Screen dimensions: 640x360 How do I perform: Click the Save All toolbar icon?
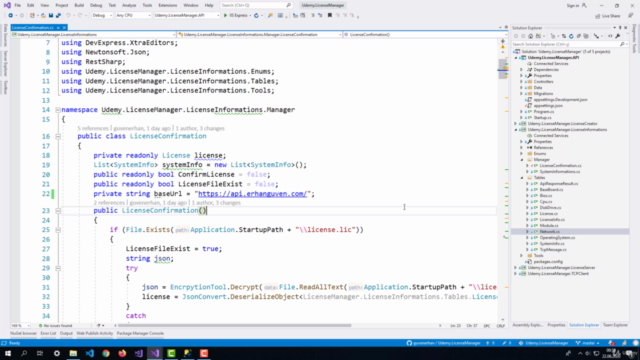[58, 16]
